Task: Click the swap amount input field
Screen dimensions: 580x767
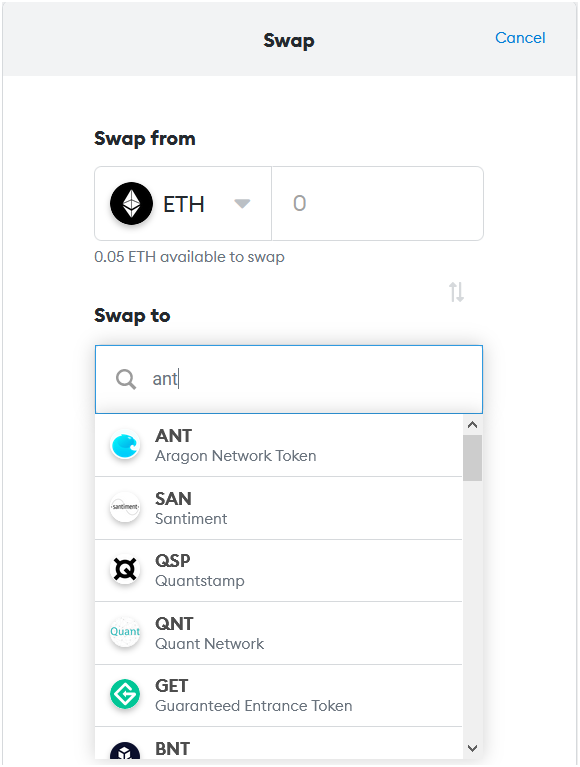Action: (x=378, y=203)
